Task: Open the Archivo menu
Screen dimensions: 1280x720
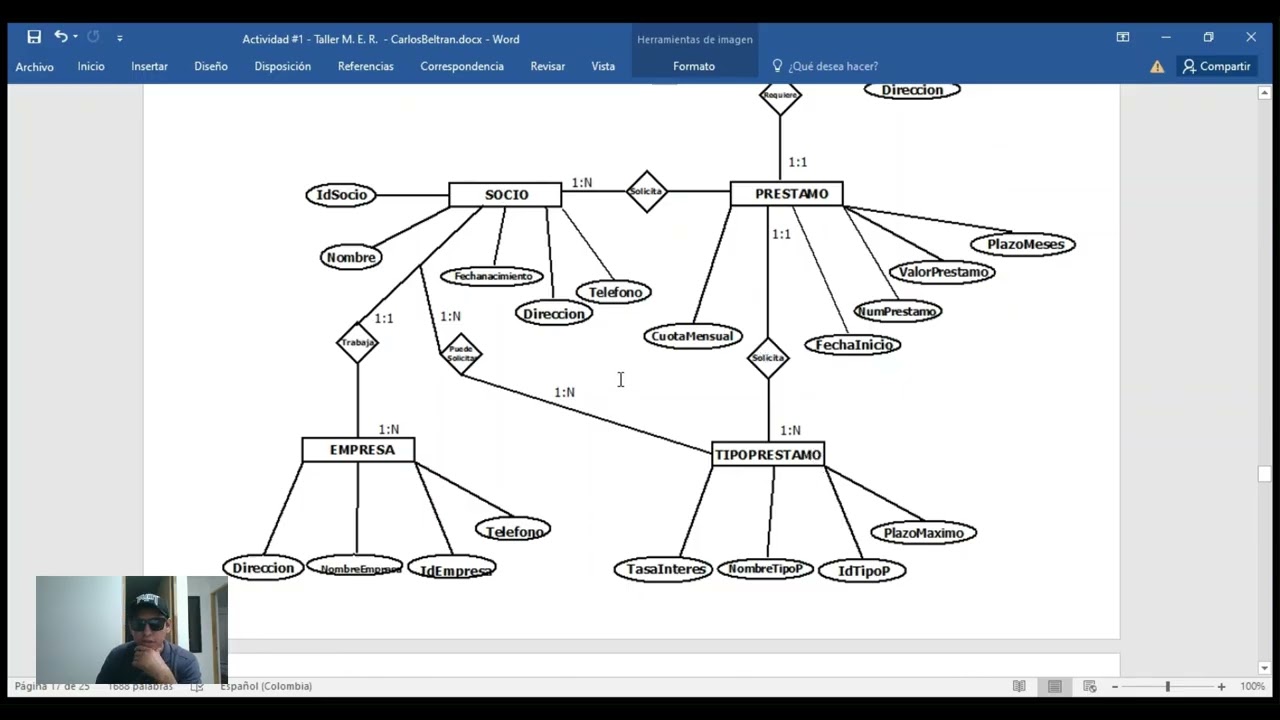Action: coord(35,66)
